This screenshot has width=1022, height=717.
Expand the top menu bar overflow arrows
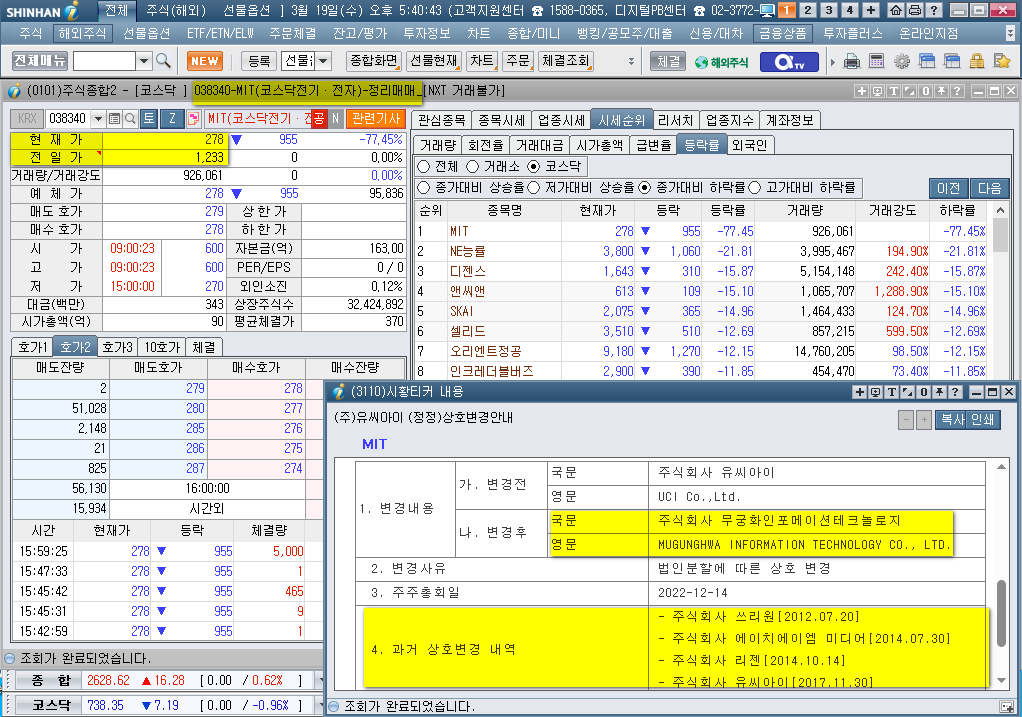click(x=1010, y=33)
